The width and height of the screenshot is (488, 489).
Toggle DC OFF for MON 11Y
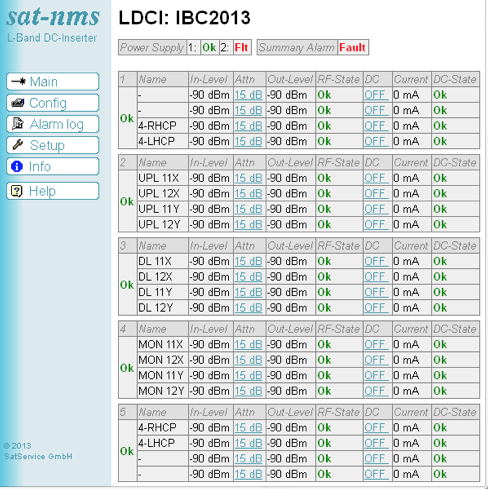pos(376,376)
